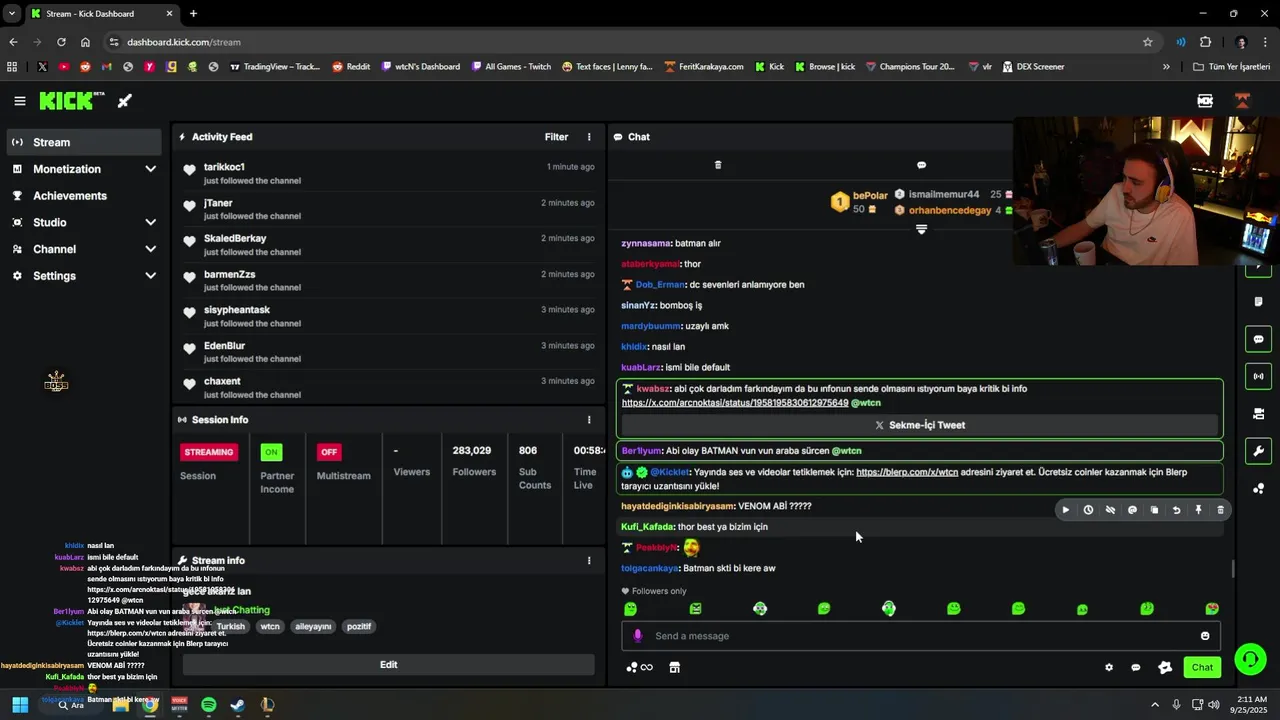Screen dimensions: 1280x720
Task: Expand the Settings sidebar section
Action: click(84, 276)
